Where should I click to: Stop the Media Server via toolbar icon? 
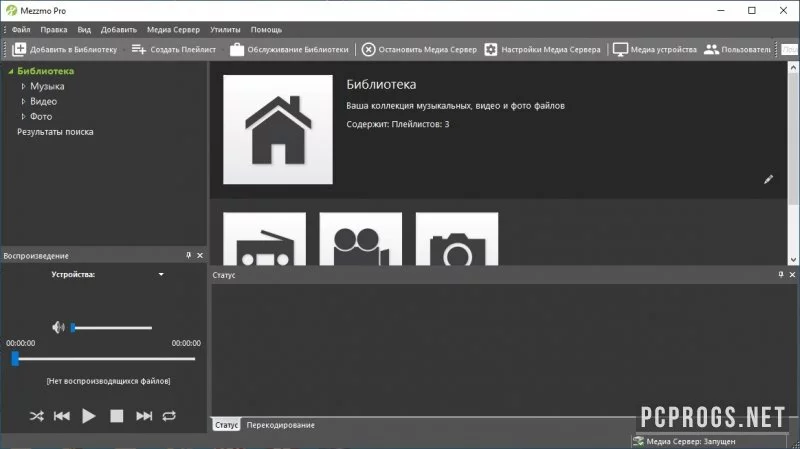pyautogui.click(x=368, y=49)
